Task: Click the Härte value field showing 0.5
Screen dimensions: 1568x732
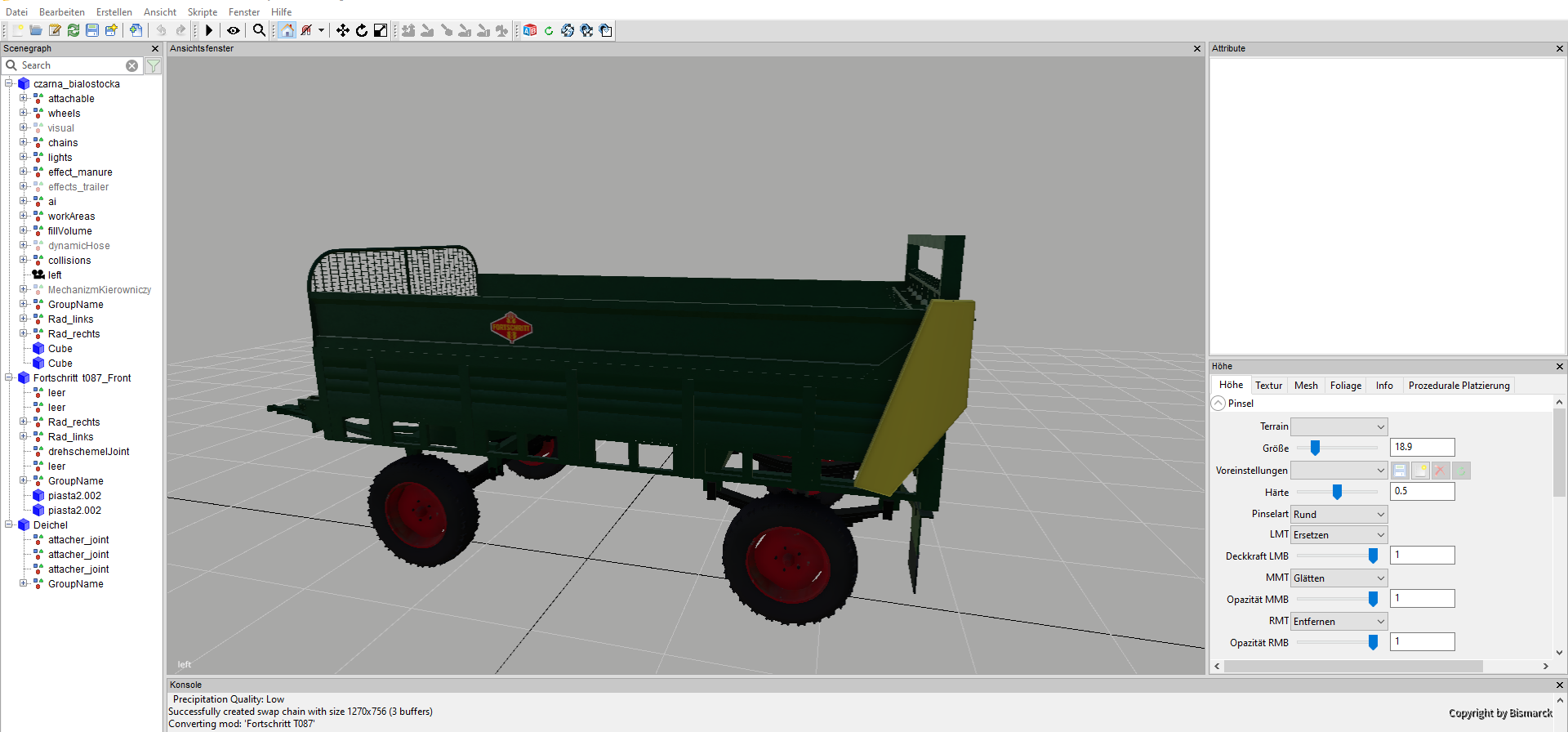Action: (1423, 491)
